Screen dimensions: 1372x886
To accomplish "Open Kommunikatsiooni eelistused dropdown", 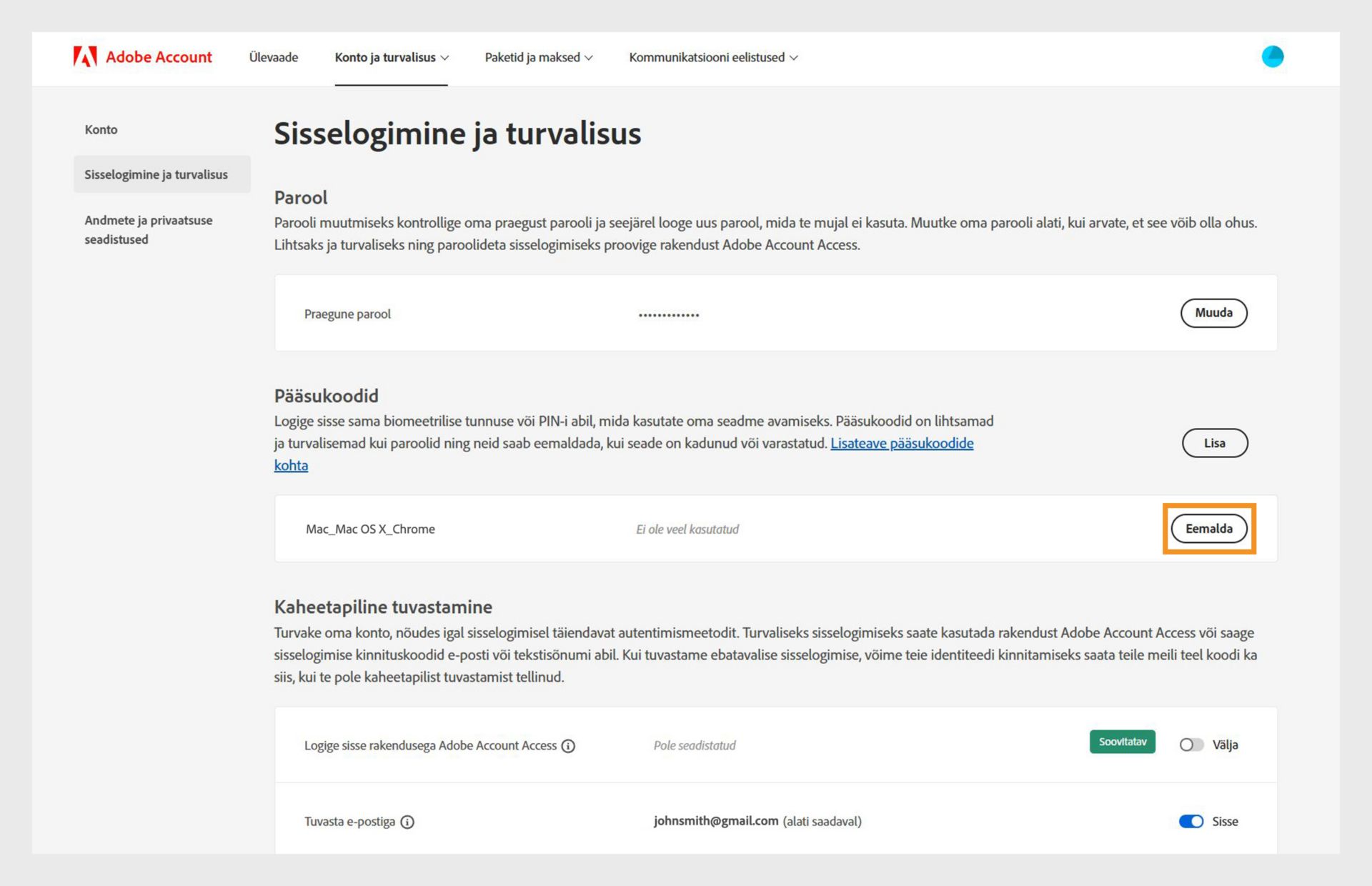I will 713,57.
